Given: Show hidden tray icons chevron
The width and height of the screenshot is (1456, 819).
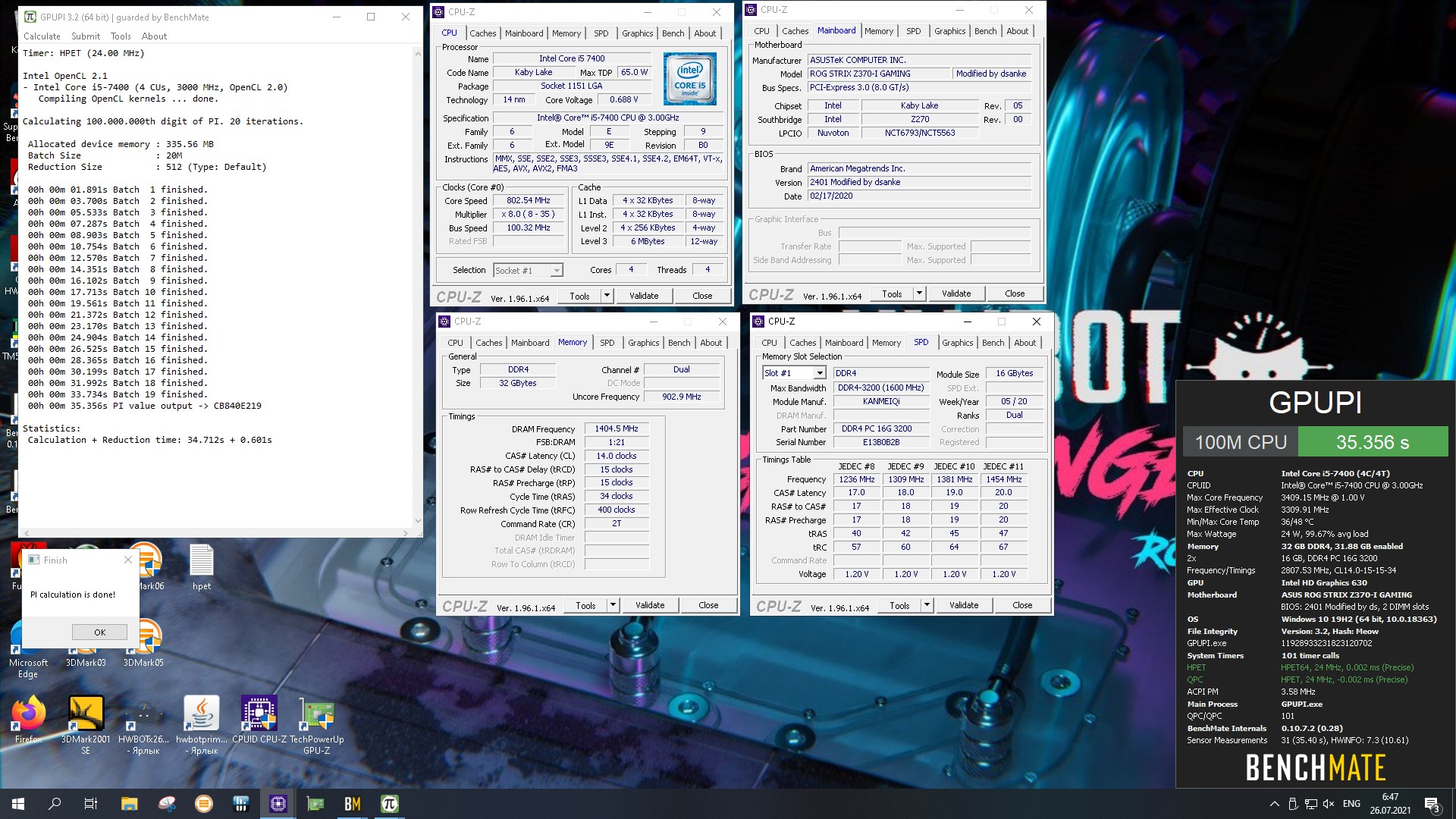Looking at the screenshot, I should coord(1274,804).
